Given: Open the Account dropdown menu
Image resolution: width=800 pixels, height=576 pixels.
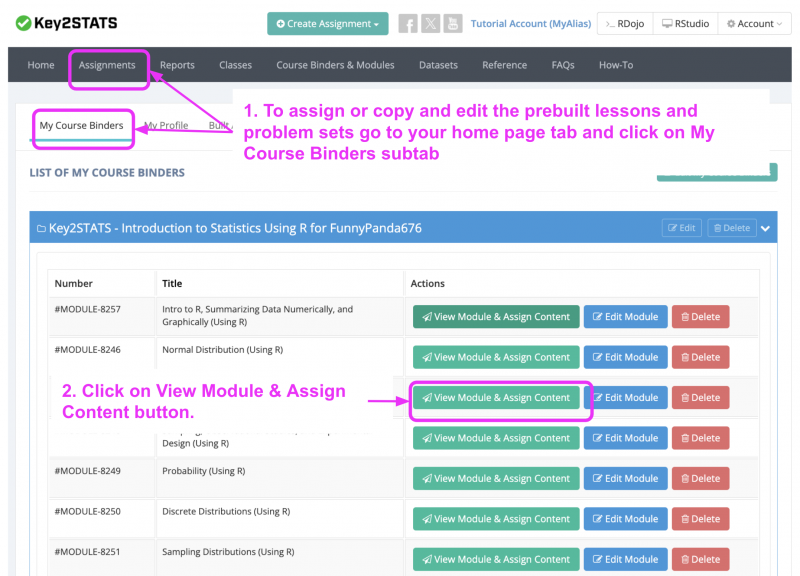Looking at the screenshot, I should (x=755, y=23).
